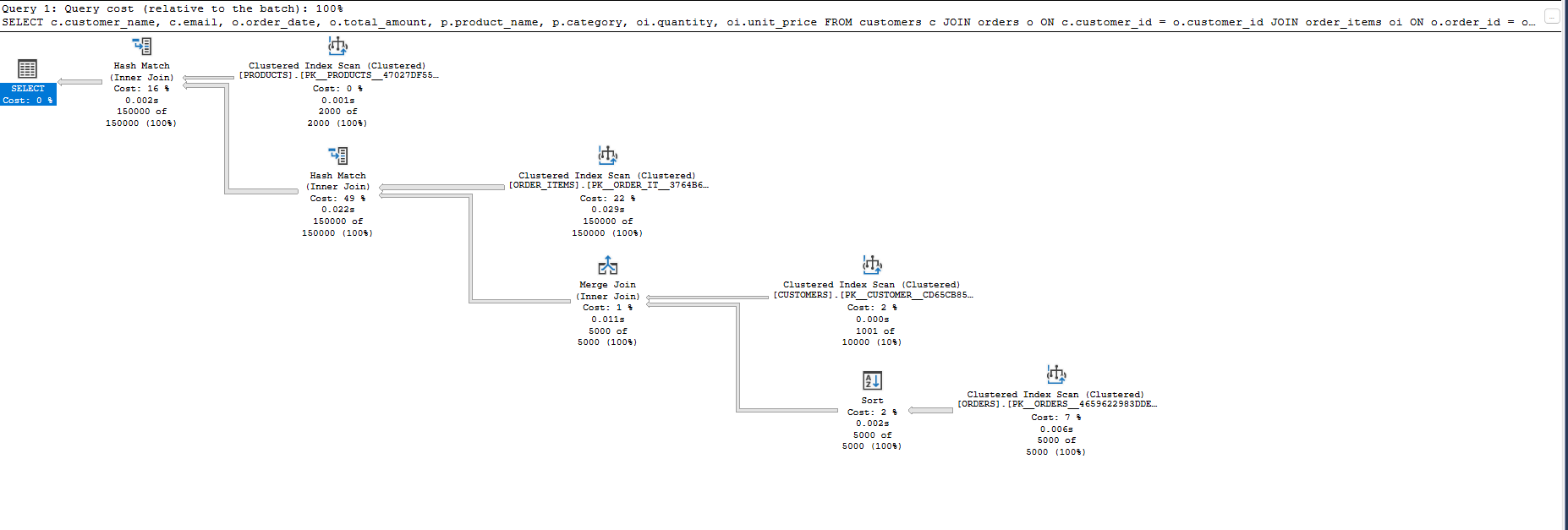
Task: Click the 'Cost: 7 %' label
Action: pyautogui.click(x=1056, y=418)
